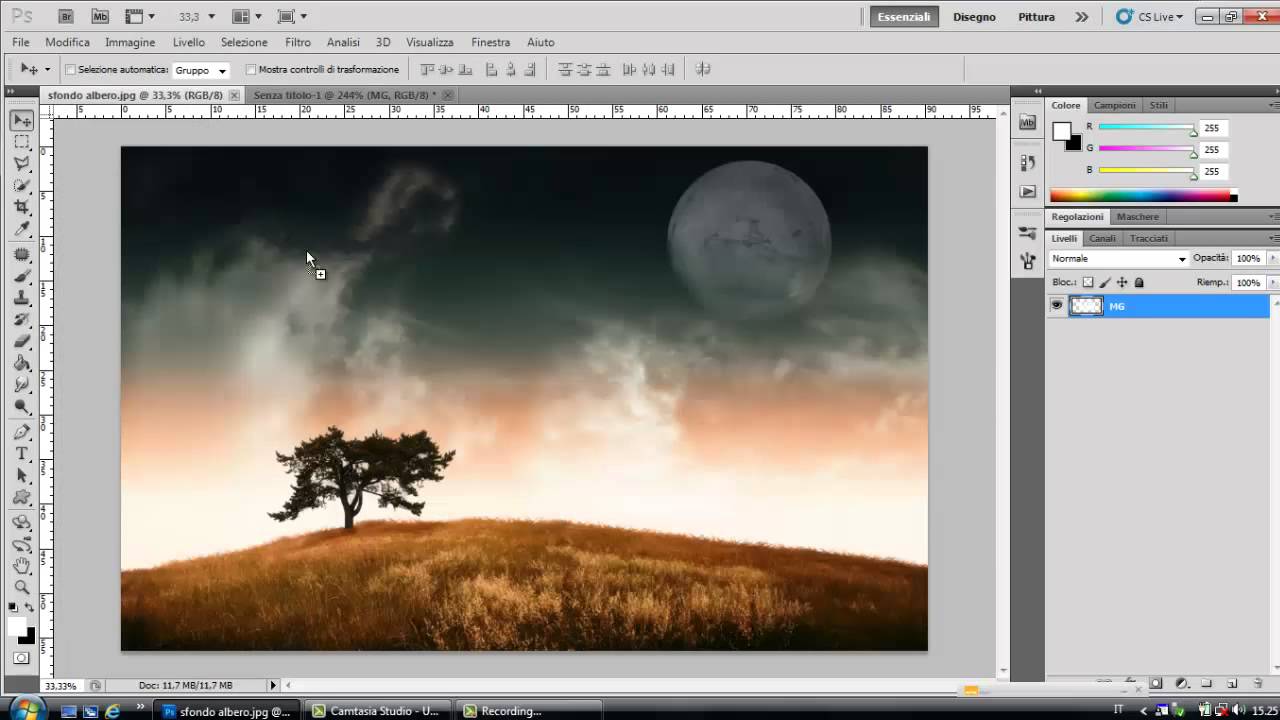
Task: Open the Actions panel play icon
Action: [1028, 191]
